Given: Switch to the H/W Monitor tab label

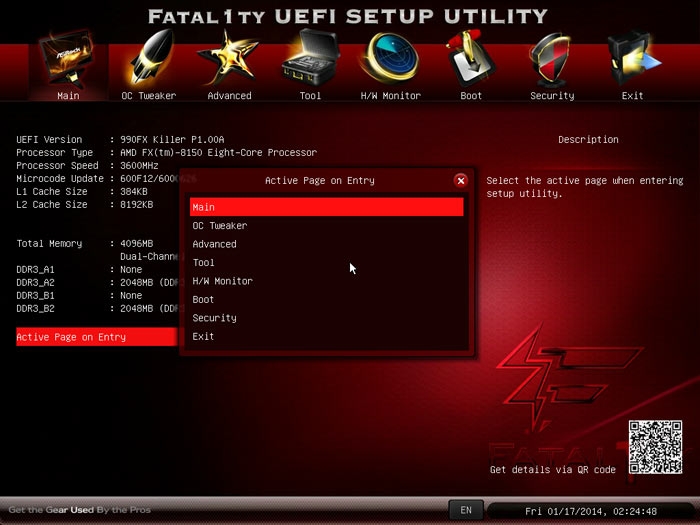Looking at the screenshot, I should point(391,96).
